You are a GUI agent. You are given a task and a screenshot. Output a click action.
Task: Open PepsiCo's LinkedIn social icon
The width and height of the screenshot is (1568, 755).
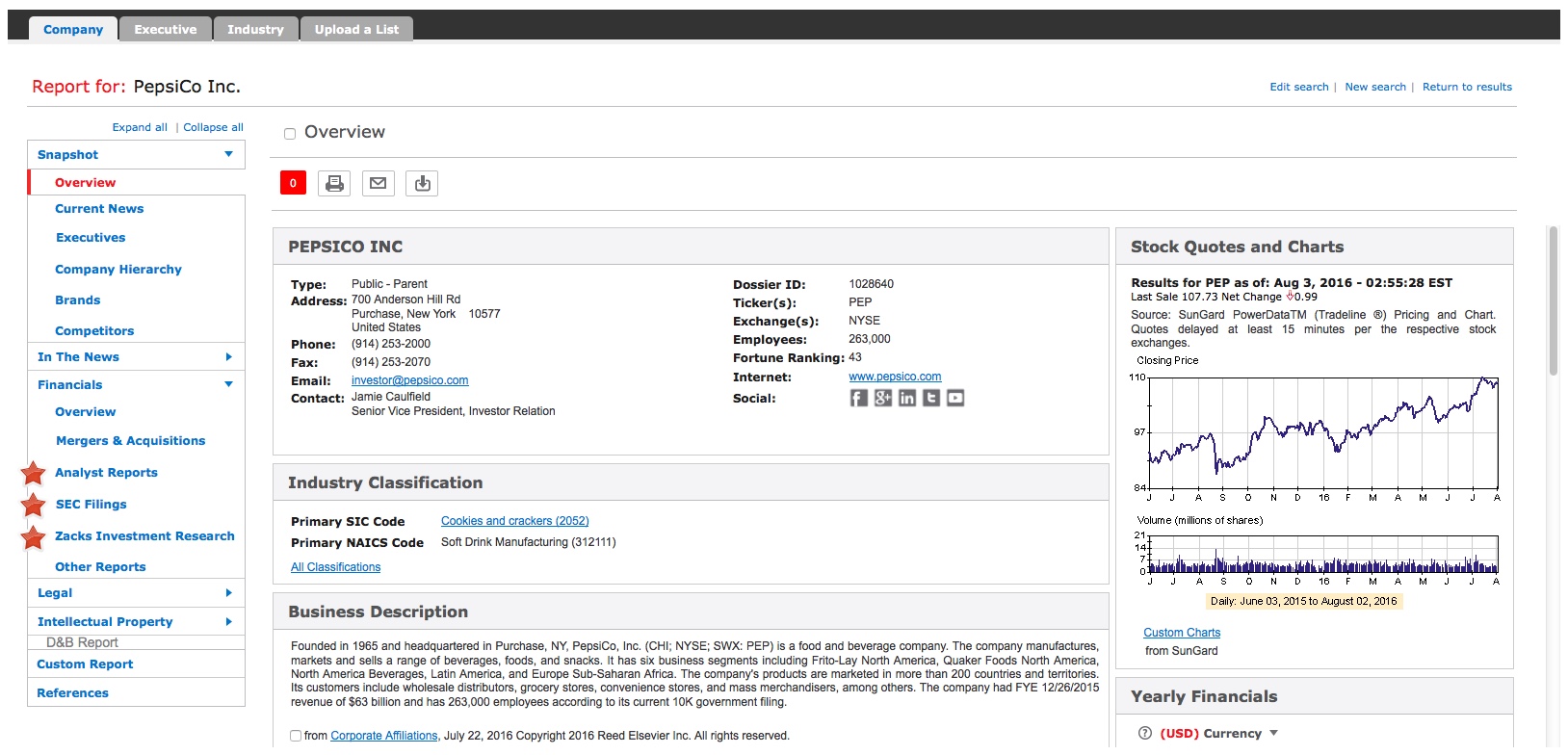(906, 398)
